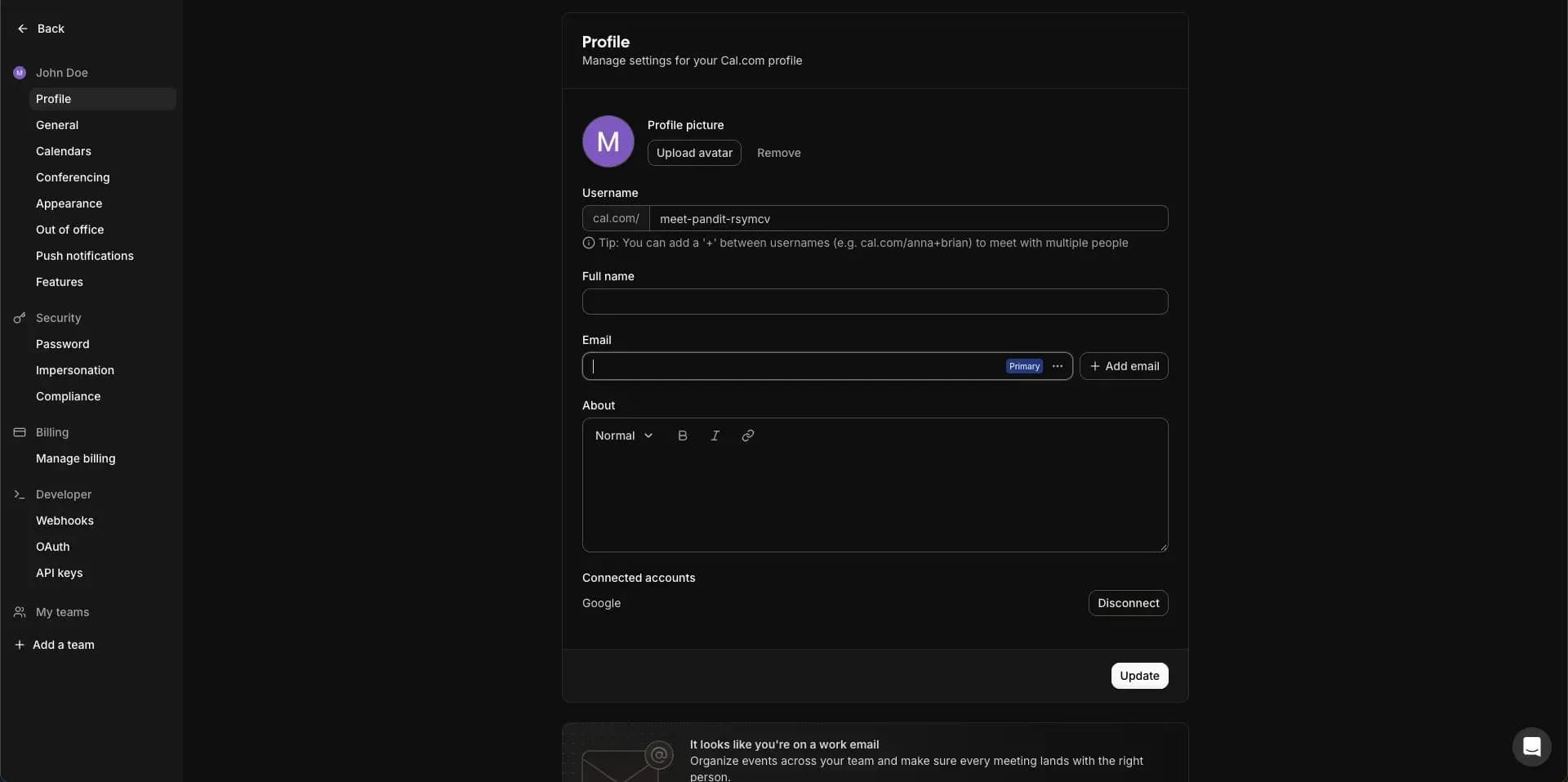Click the Bold formatting icon

[x=683, y=436]
